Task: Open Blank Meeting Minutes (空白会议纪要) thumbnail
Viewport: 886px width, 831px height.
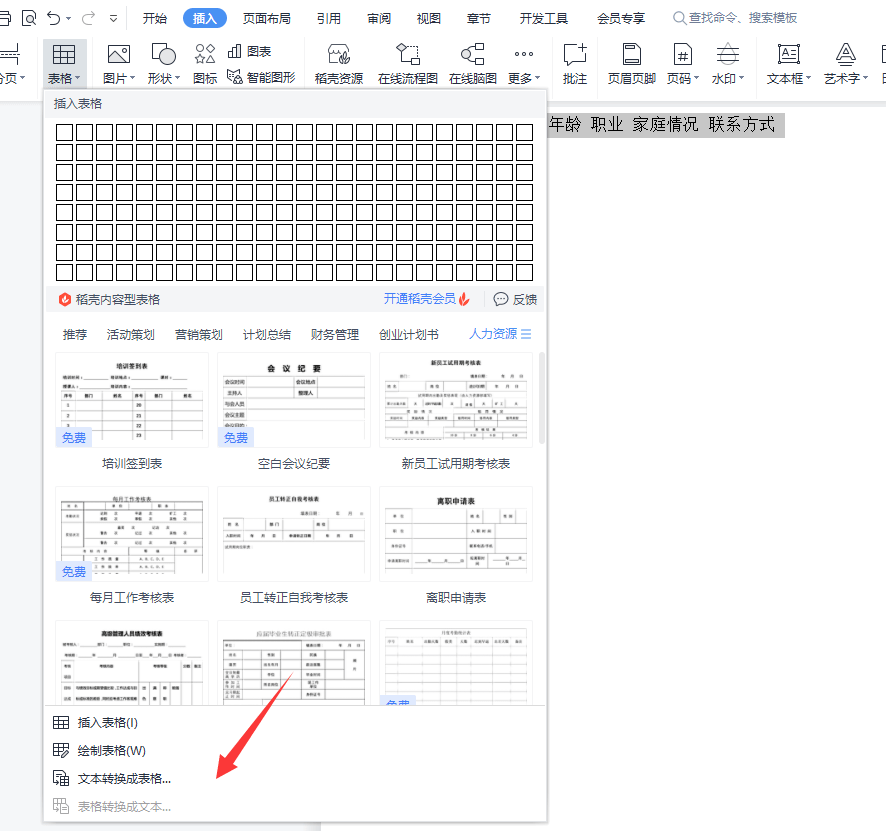Action: tap(294, 400)
